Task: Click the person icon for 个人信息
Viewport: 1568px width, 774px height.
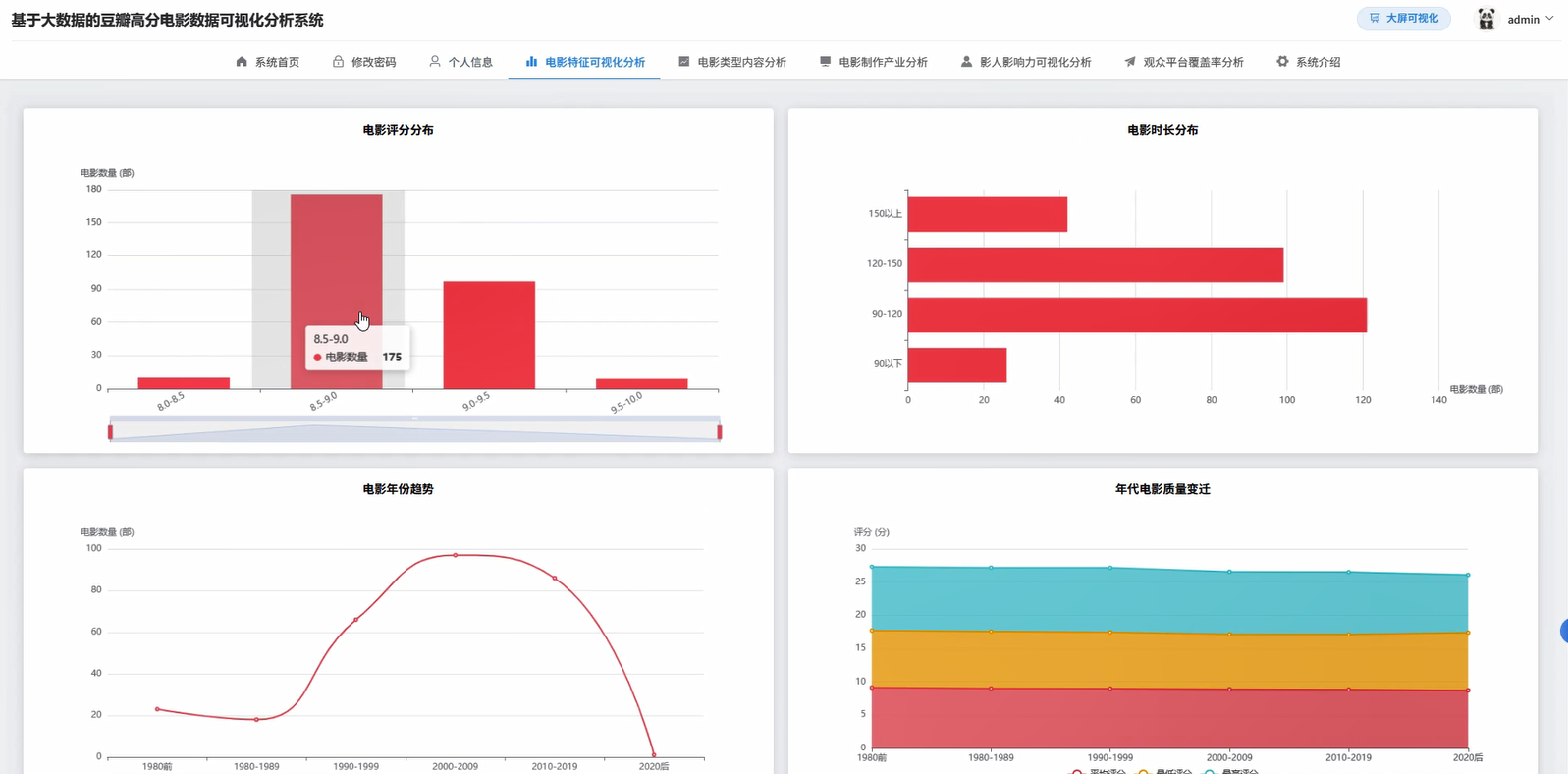Action: click(435, 62)
